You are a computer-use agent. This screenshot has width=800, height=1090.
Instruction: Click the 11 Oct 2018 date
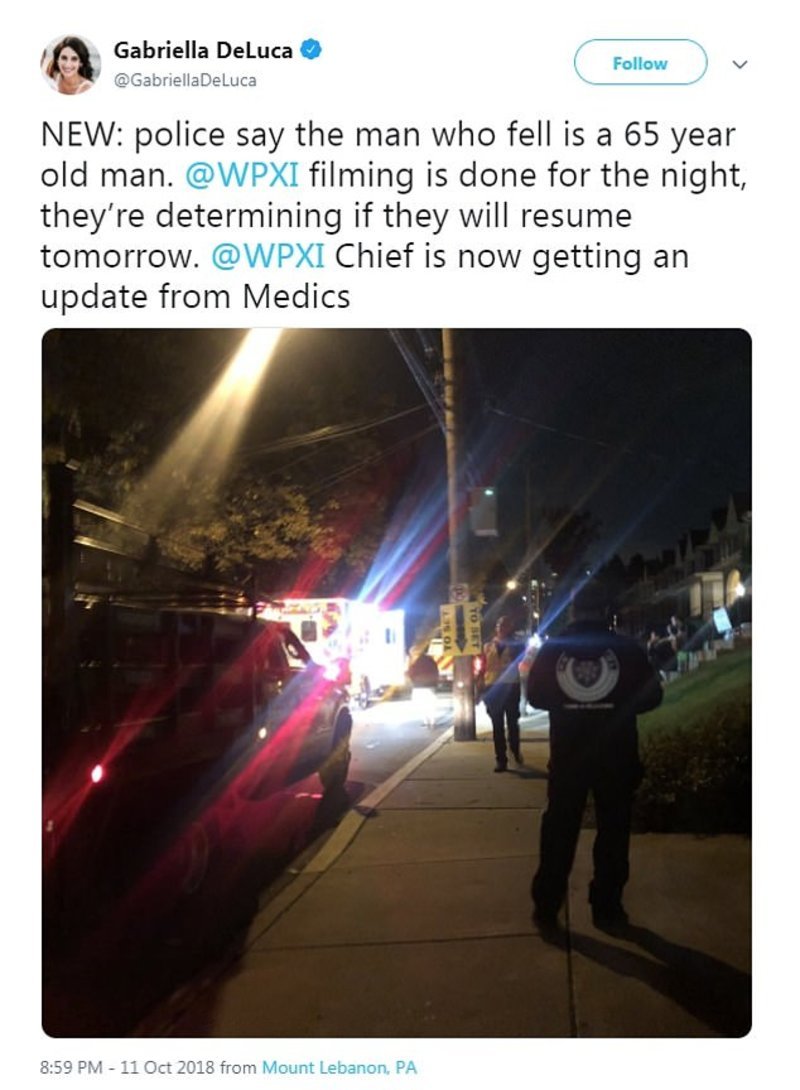click(x=168, y=1067)
